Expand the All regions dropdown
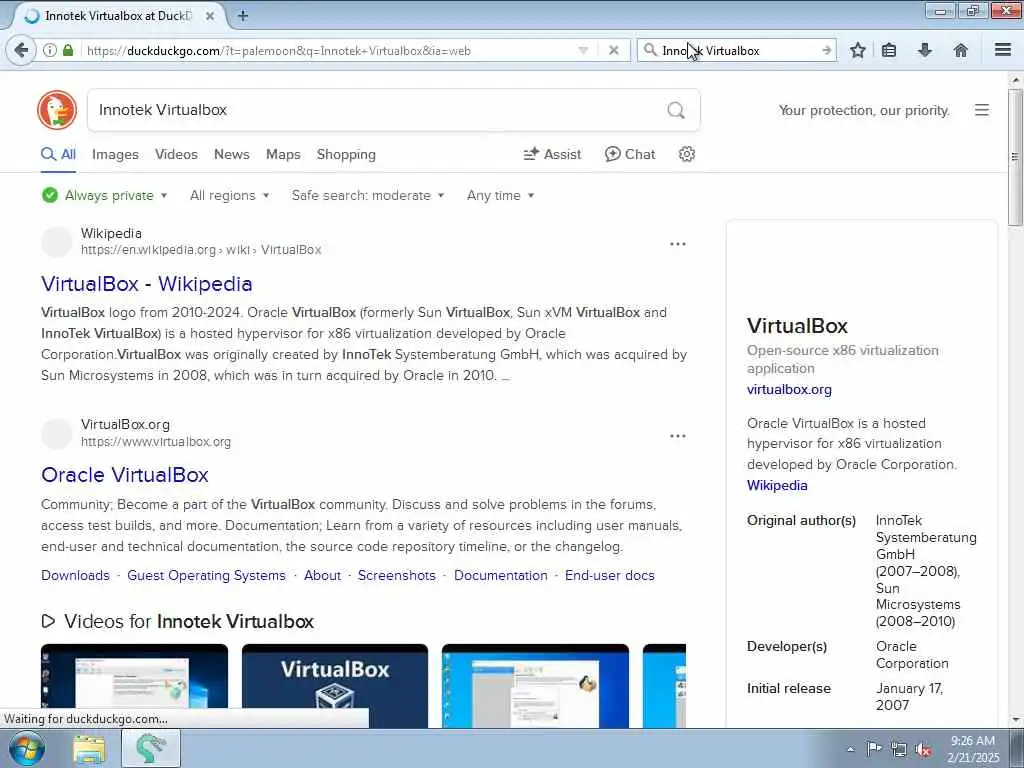This screenshot has width=1024, height=768. 229,195
